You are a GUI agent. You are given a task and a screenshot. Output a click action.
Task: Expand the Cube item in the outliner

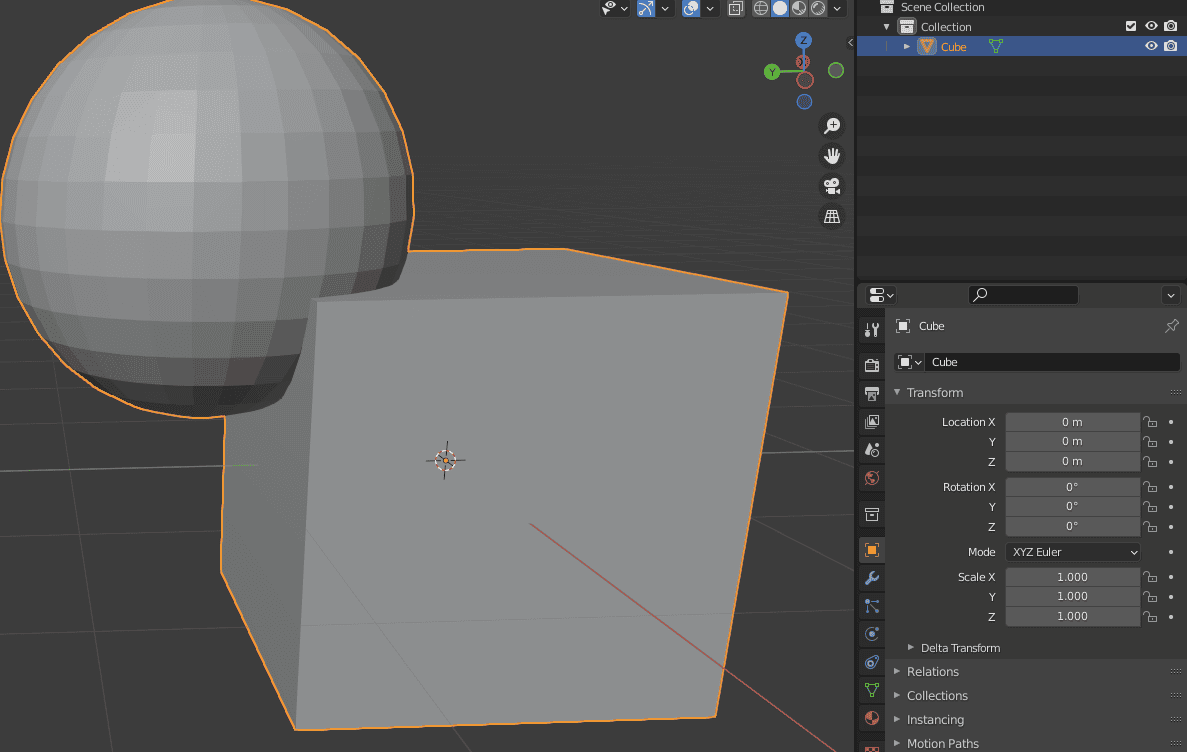coord(906,46)
